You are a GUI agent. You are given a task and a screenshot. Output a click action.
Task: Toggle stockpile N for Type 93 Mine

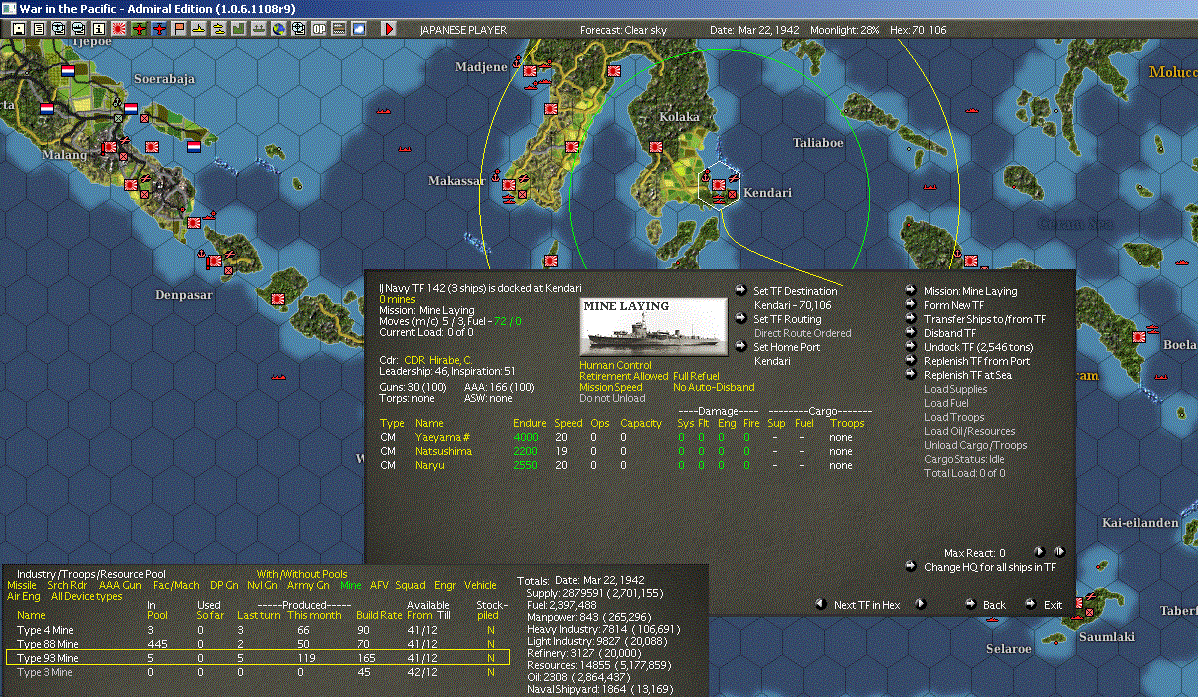coord(491,658)
